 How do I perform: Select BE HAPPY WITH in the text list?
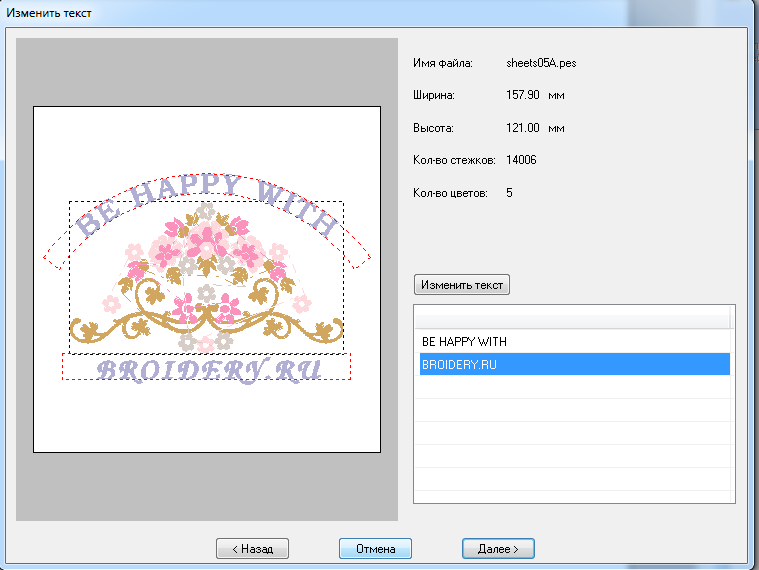[464, 342]
